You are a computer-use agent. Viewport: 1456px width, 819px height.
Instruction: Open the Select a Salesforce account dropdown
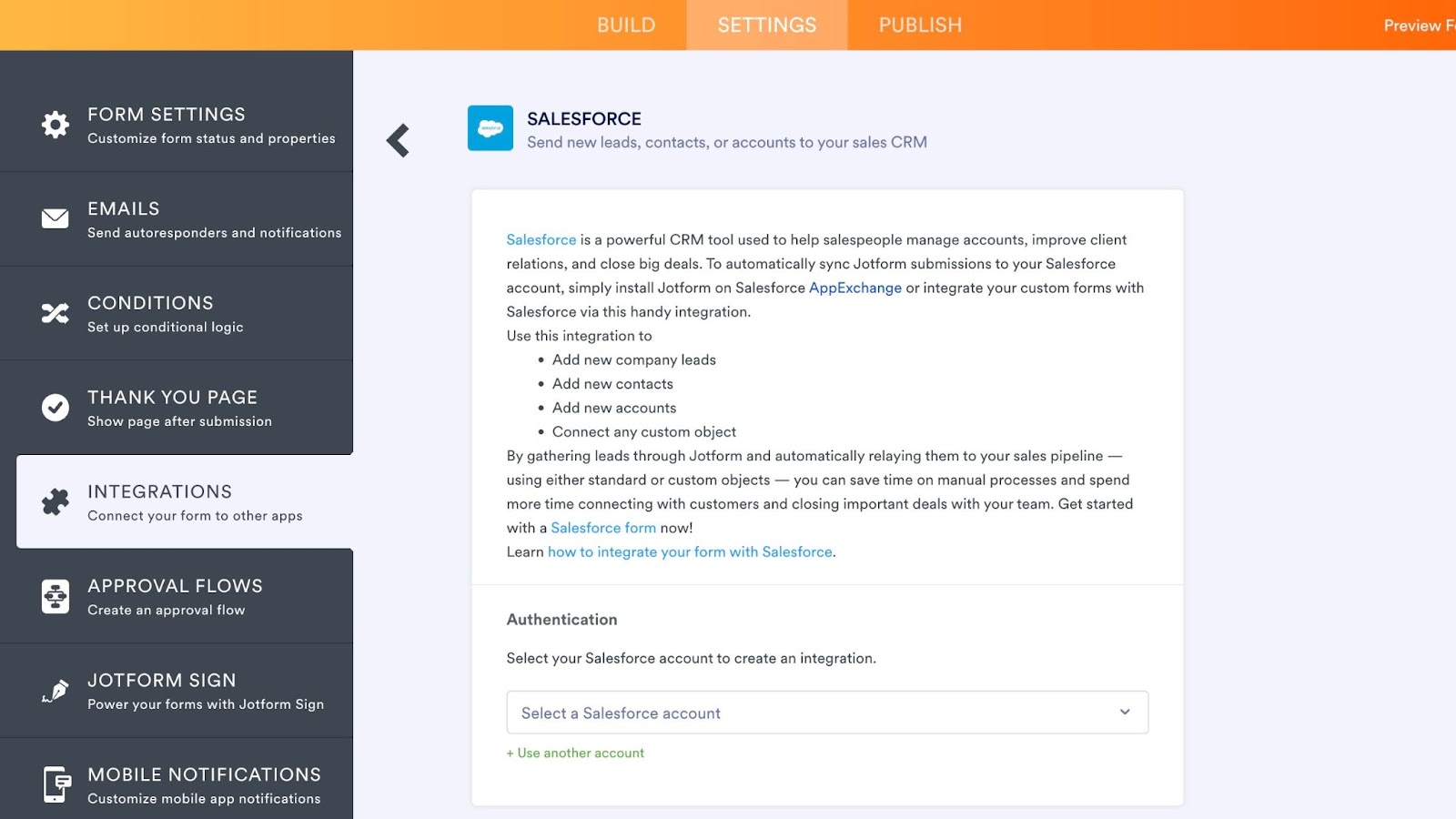pos(826,713)
